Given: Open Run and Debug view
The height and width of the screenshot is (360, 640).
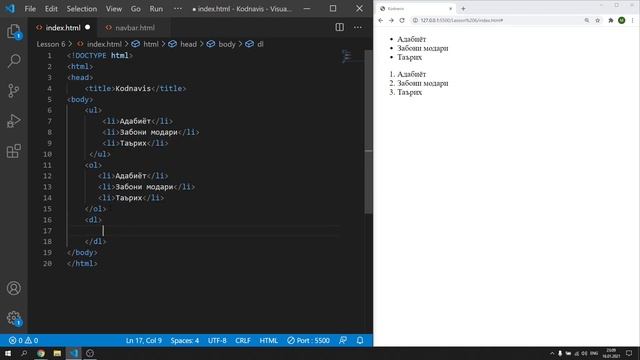Looking at the screenshot, I should [x=14, y=120].
